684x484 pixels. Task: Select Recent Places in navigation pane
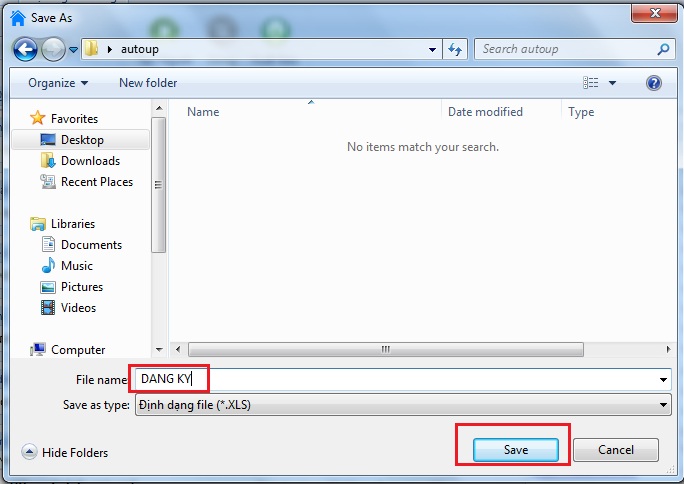click(96, 182)
